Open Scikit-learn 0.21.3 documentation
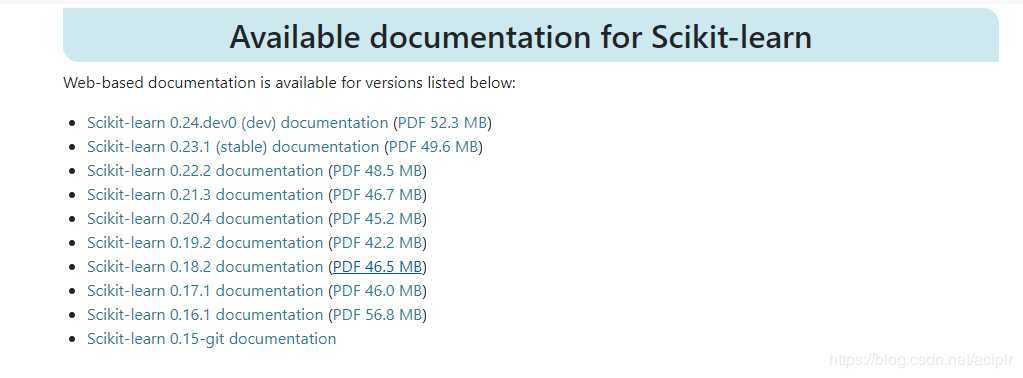The width and height of the screenshot is (1023, 378). coord(205,195)
